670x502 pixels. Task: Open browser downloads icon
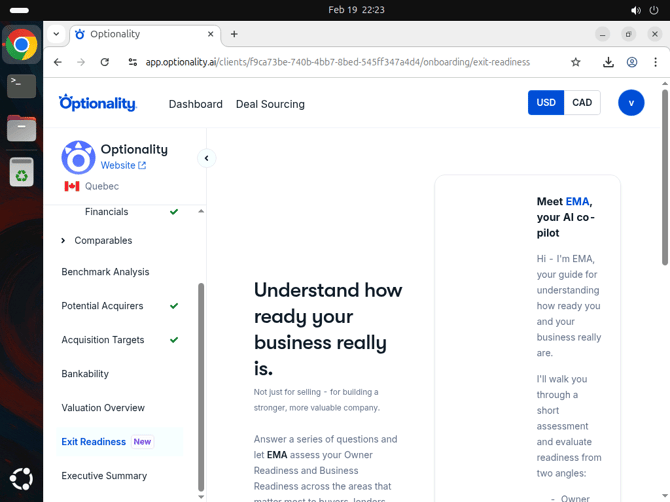pos(608,62)
